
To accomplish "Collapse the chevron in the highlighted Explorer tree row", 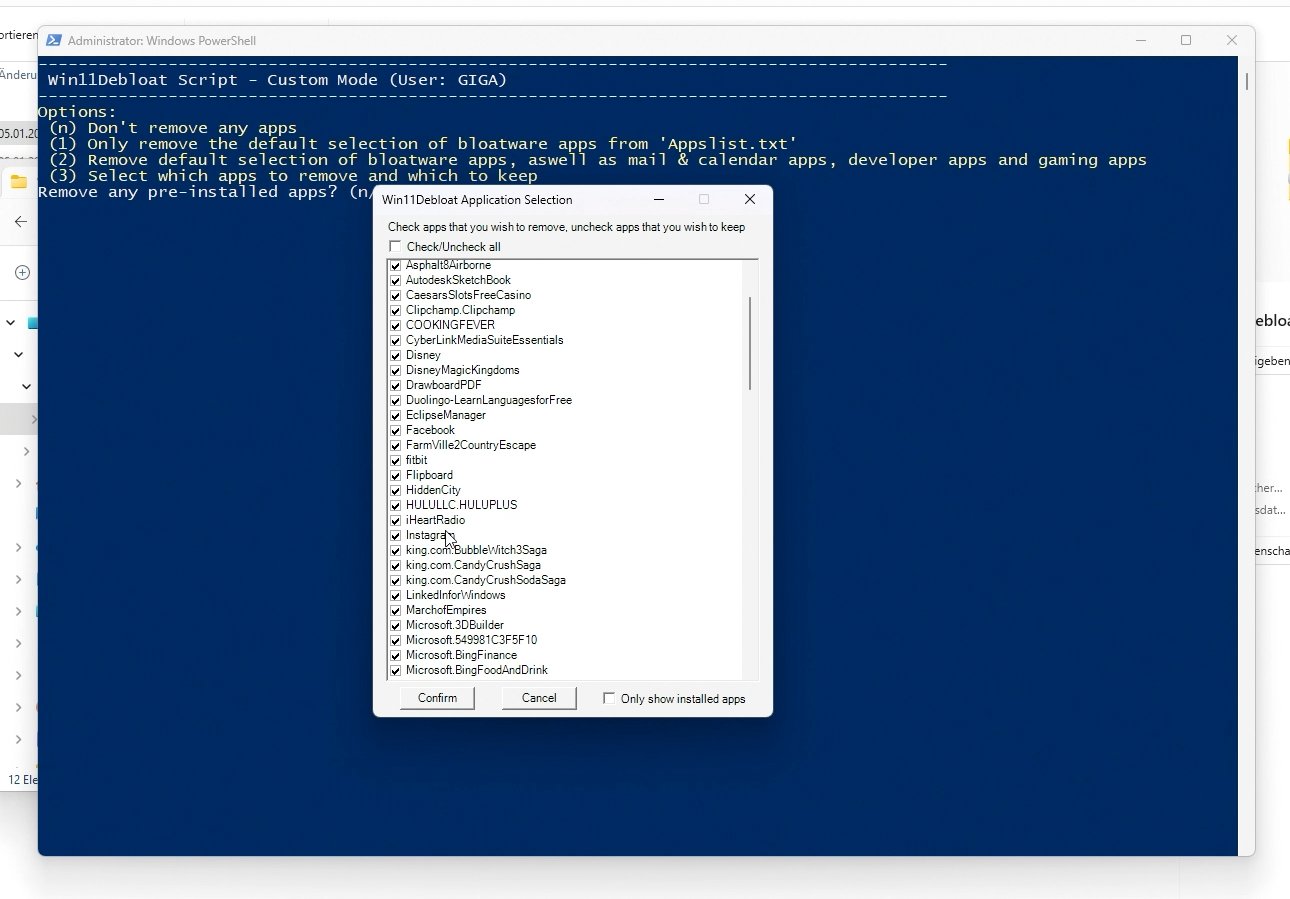I will (x=33, y=419).
